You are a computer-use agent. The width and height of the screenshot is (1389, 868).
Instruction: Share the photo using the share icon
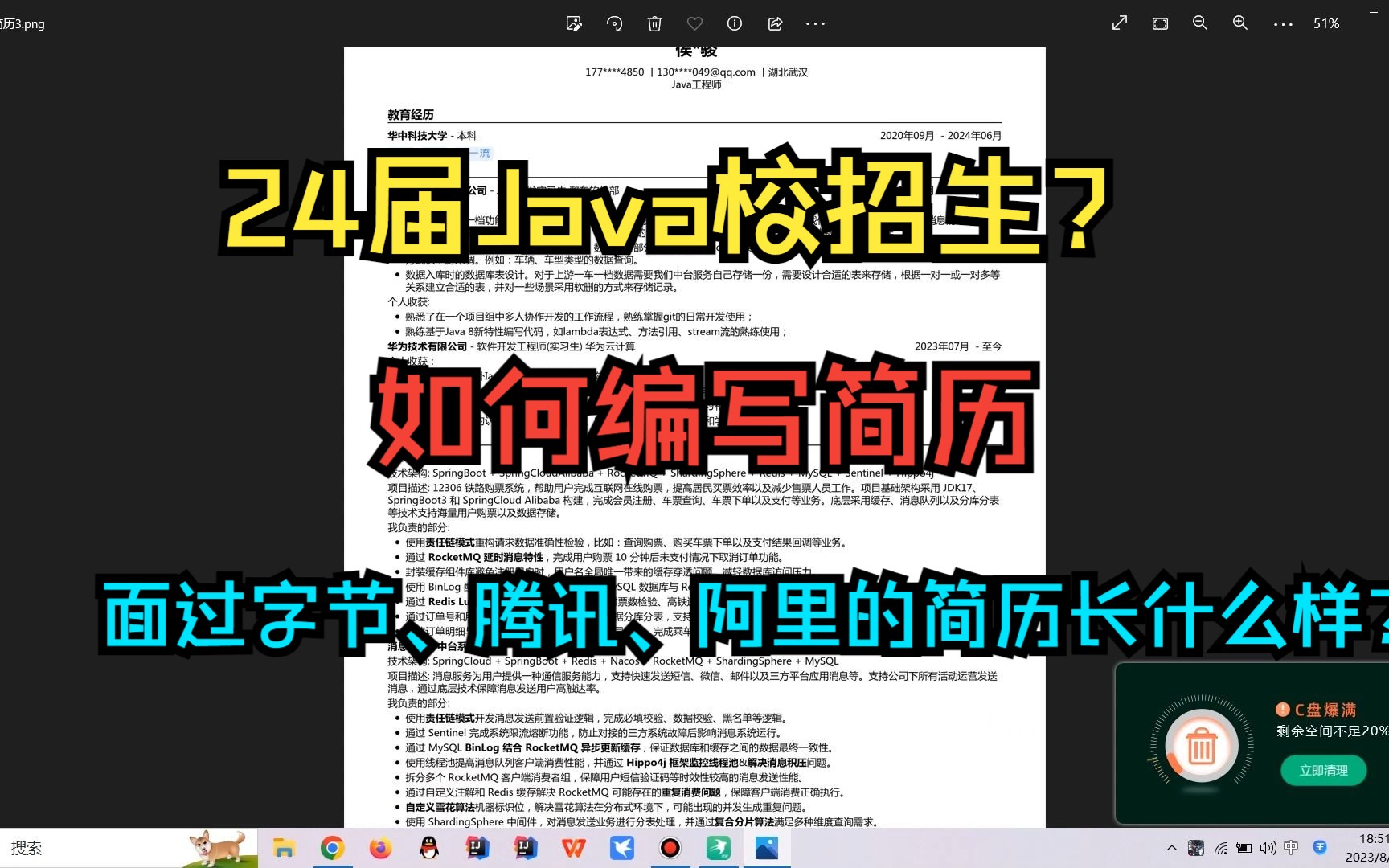pyautogui.click(x=775, y=23)
